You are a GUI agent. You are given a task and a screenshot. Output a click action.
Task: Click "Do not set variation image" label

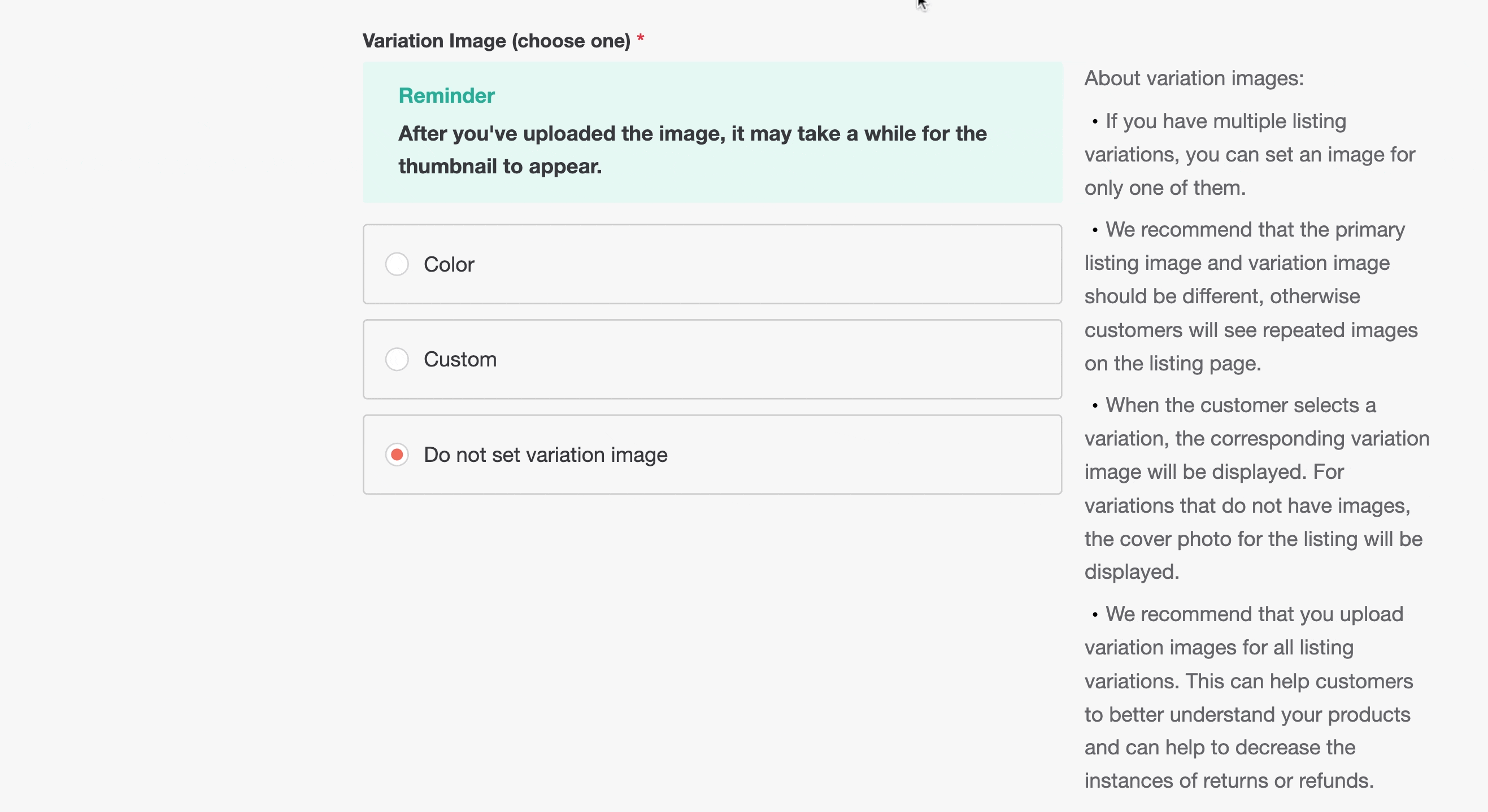(x=545, y=455)
